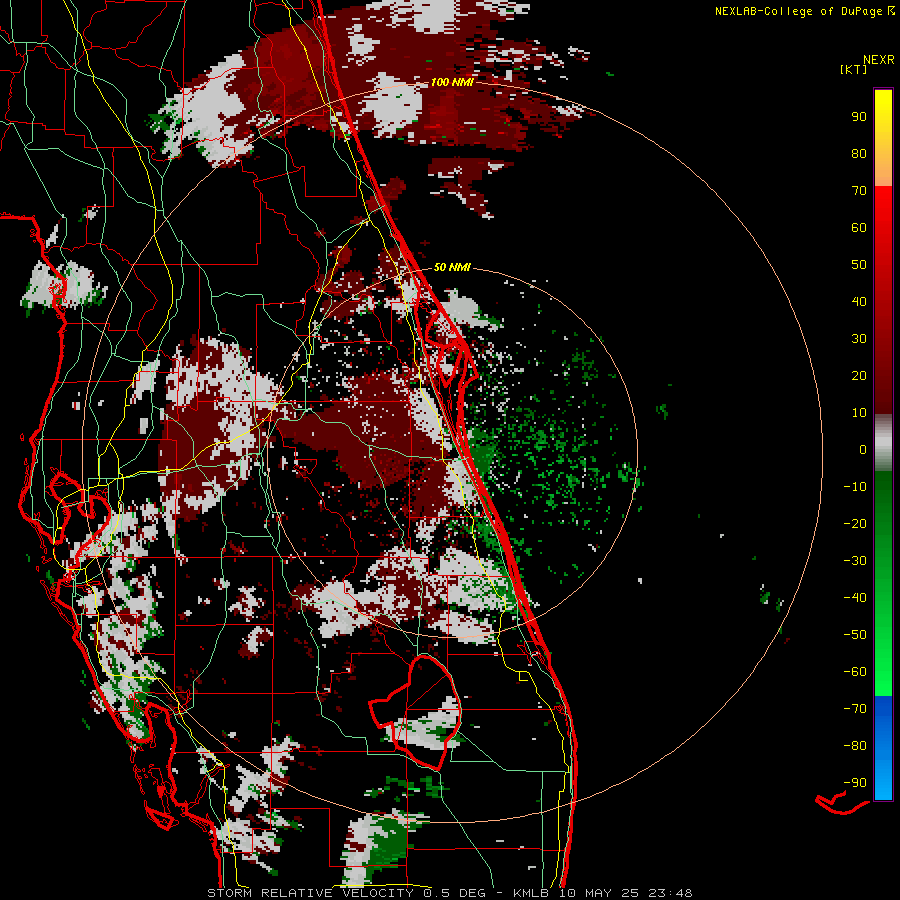Click the 60 value on the velocity scale
Image resolution: width=900 pixels, height=900 pixels.
coord(859,227)
